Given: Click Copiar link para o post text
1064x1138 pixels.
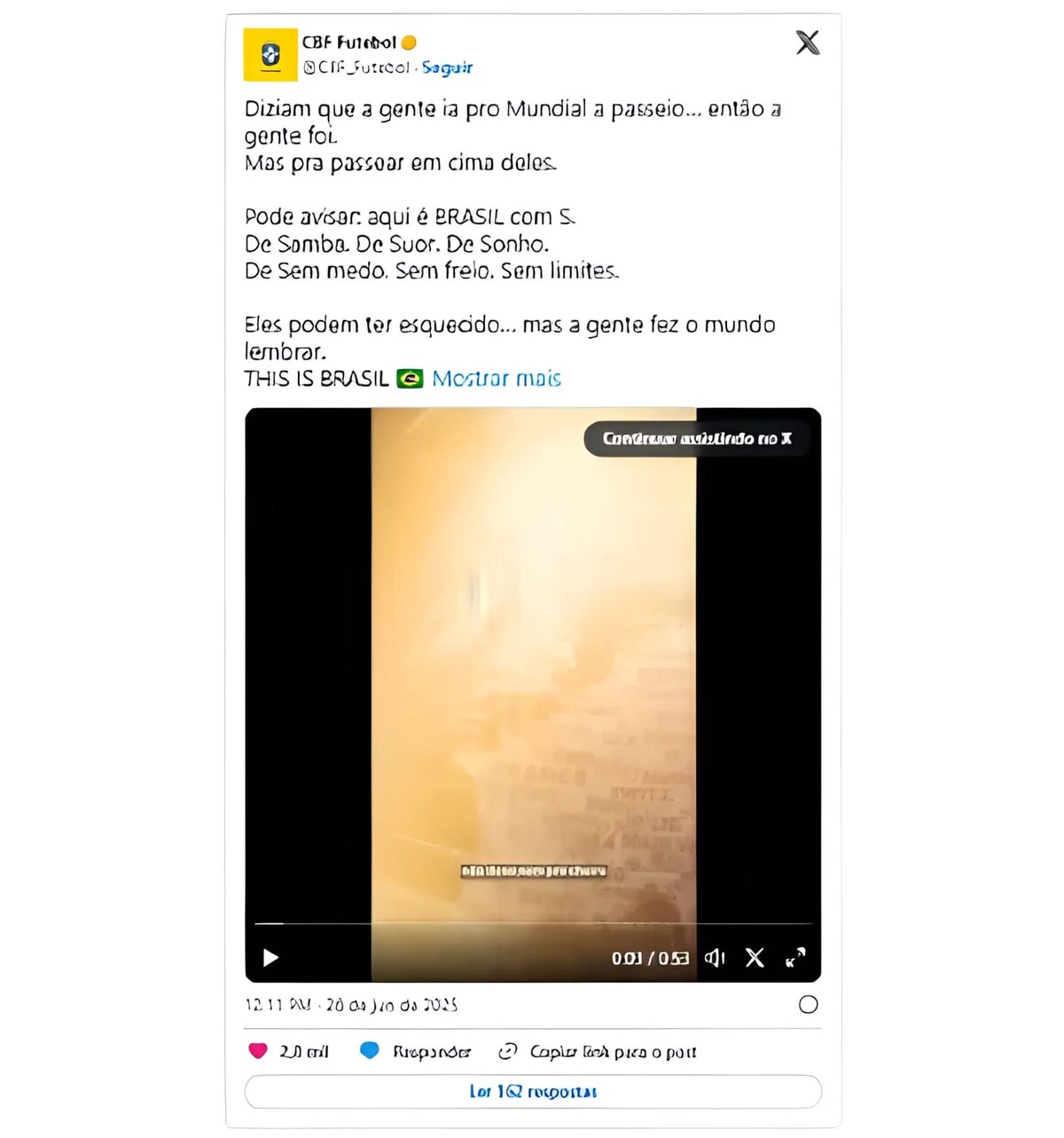Looking at the screenshot, I should [x=613, y=1052].
